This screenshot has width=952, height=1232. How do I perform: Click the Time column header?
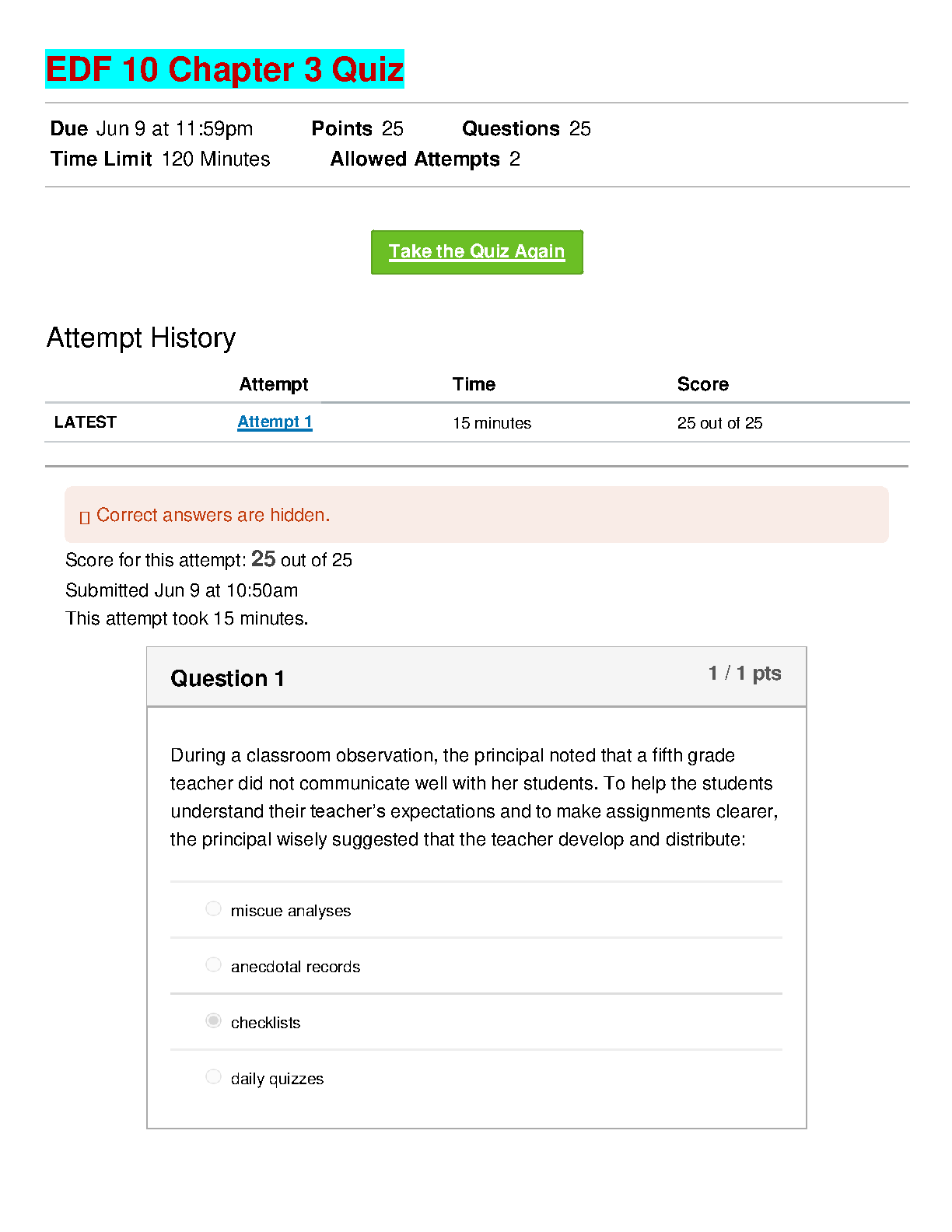(x=474, y=384)
